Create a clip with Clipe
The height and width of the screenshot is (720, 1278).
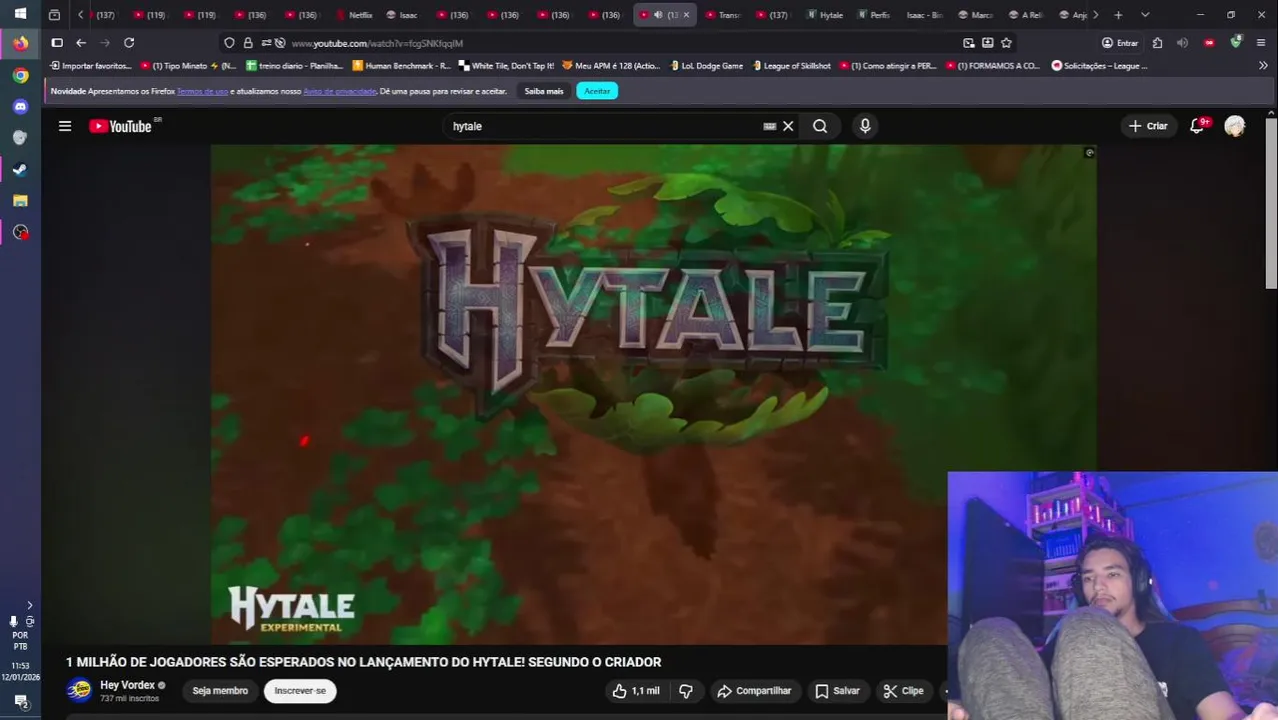point(903,691)
